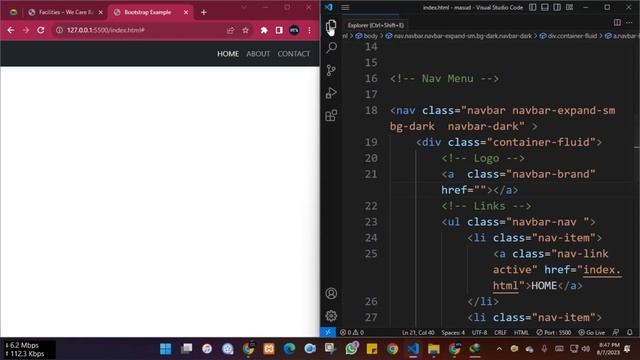This screenshot has height=360, width=640.
Task: Share this page from the address bar
Action: 230,30
